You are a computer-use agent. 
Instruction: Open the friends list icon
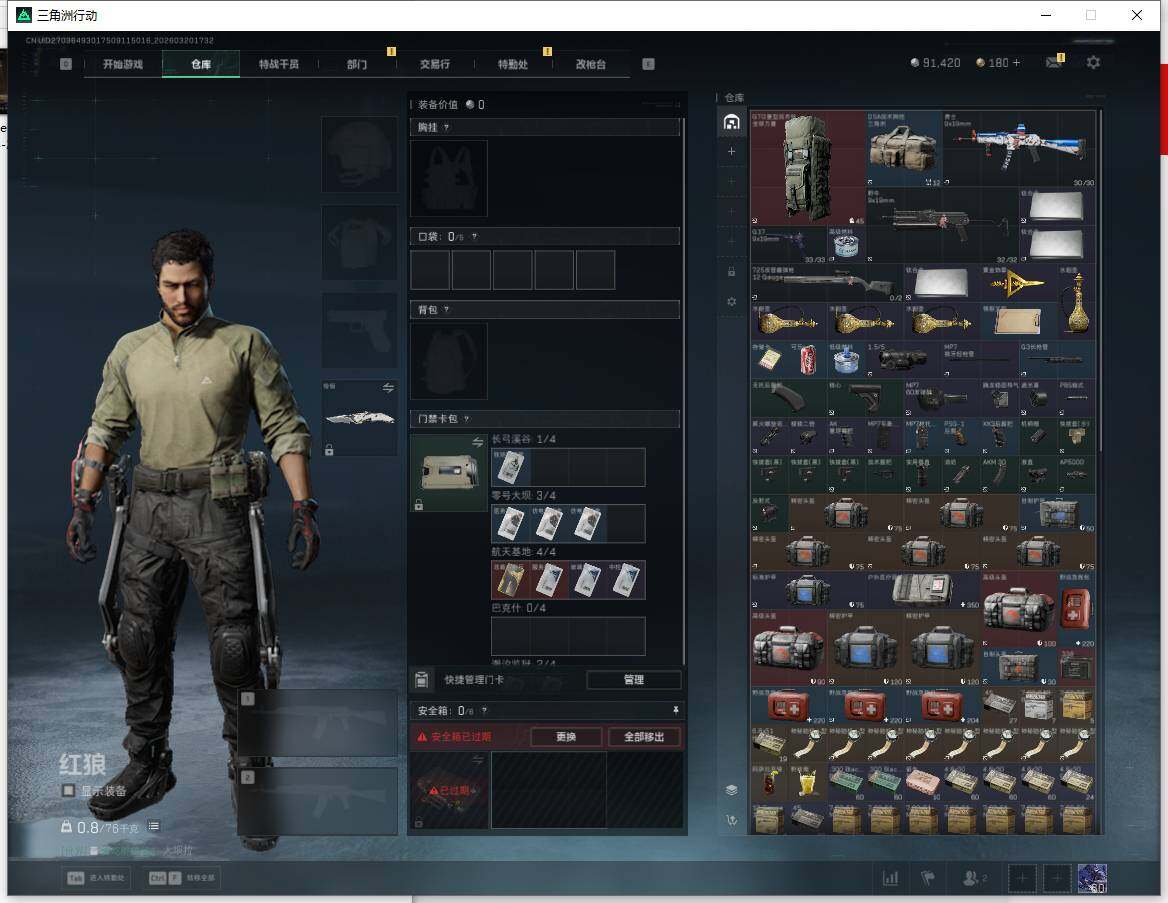pos(974,878)
